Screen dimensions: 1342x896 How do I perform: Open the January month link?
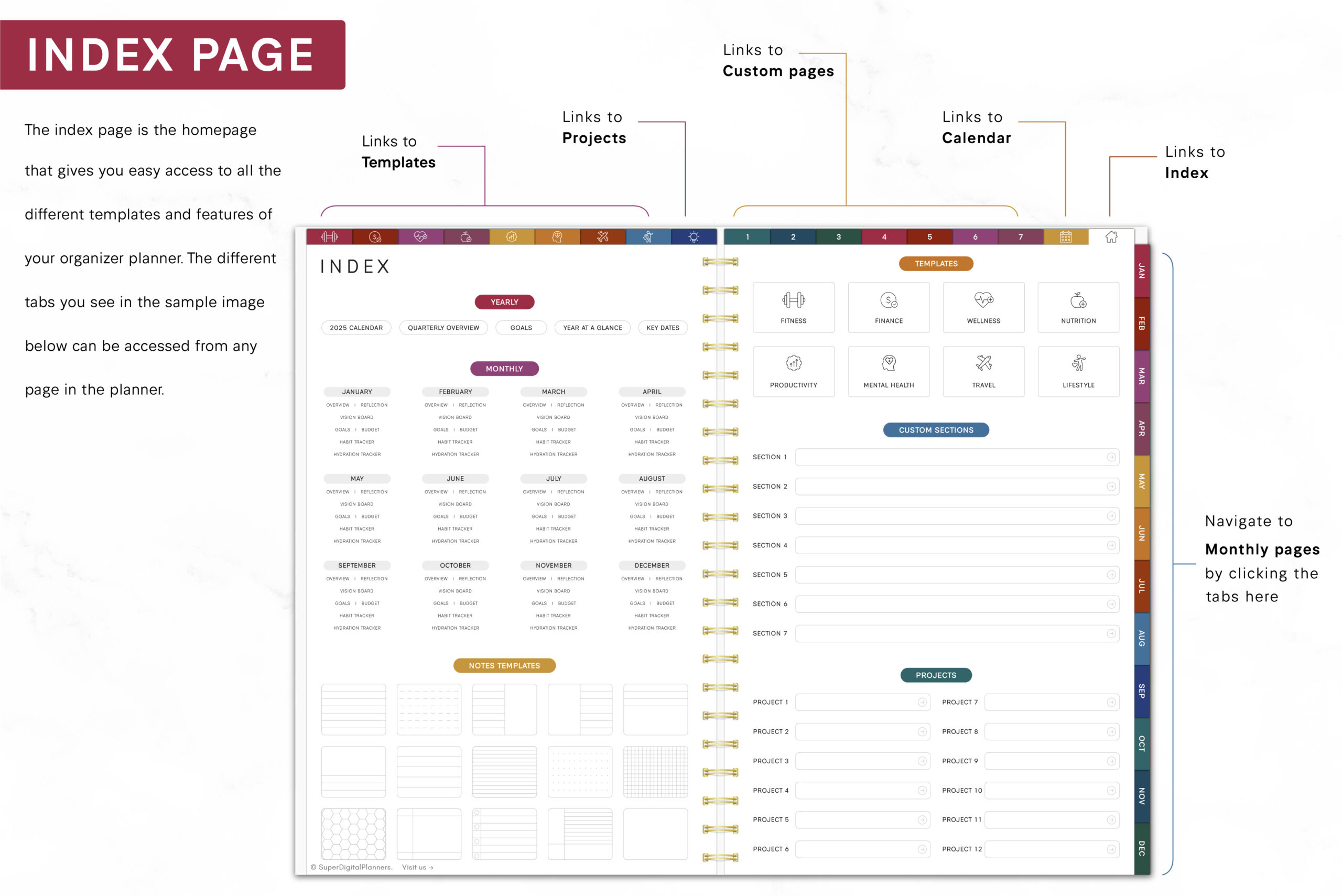[356, 392]
